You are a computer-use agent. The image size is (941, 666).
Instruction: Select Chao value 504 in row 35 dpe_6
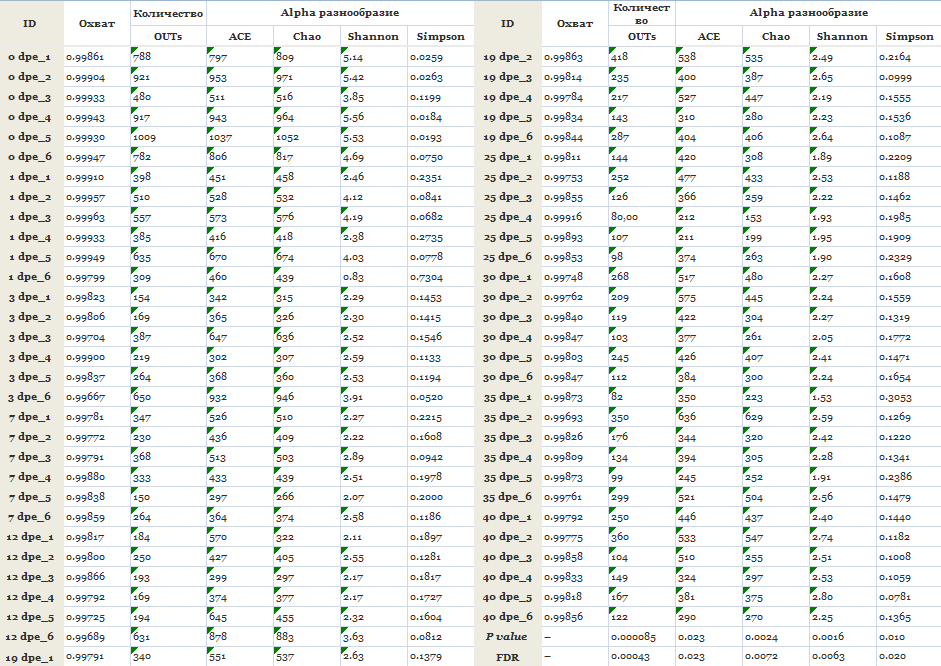coord(754,497)
